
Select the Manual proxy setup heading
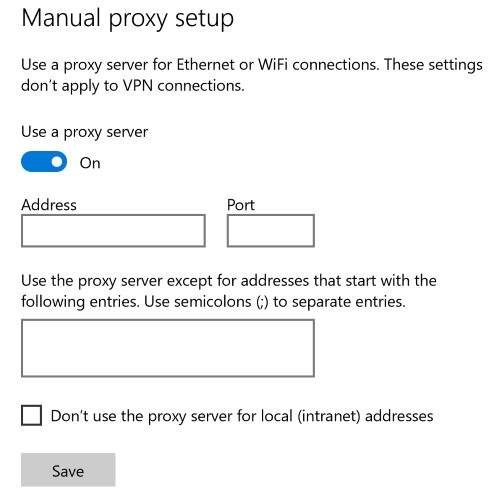pos(128,19)
